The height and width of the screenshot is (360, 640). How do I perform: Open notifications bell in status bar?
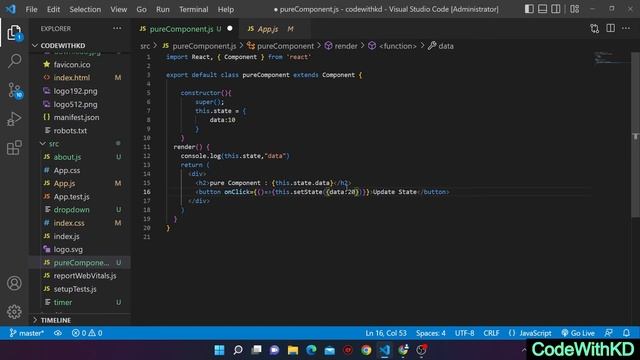(627, 333)
